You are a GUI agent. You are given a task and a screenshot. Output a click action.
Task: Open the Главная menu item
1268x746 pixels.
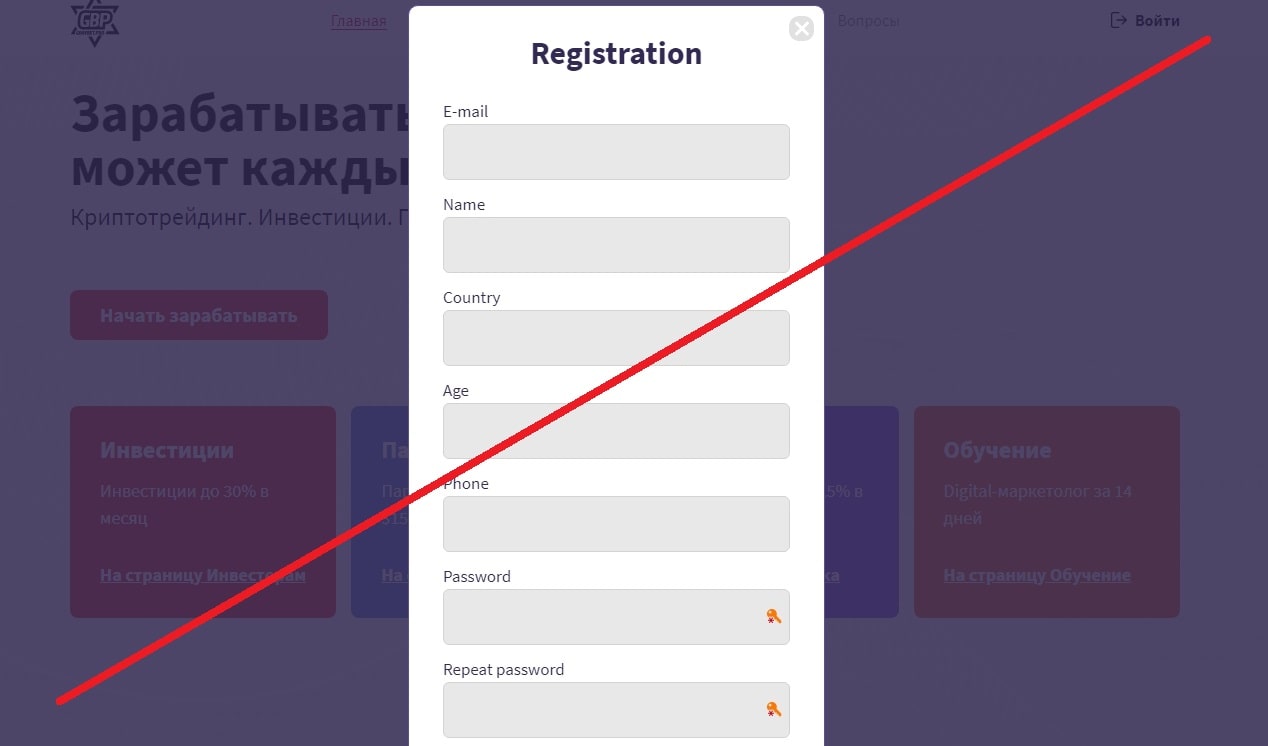[359, 21]
